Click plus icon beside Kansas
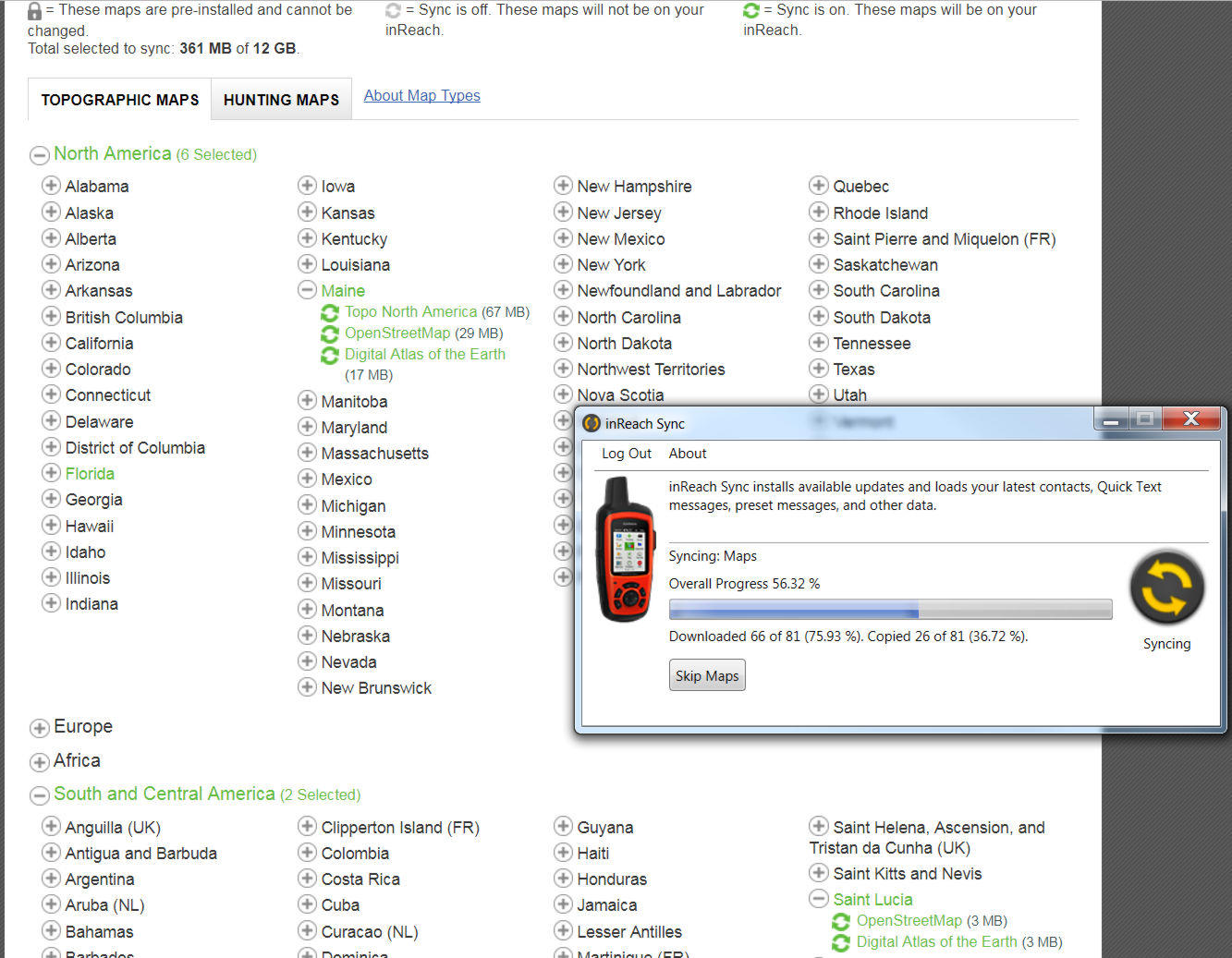The image size is (1232, 958). 307,211
